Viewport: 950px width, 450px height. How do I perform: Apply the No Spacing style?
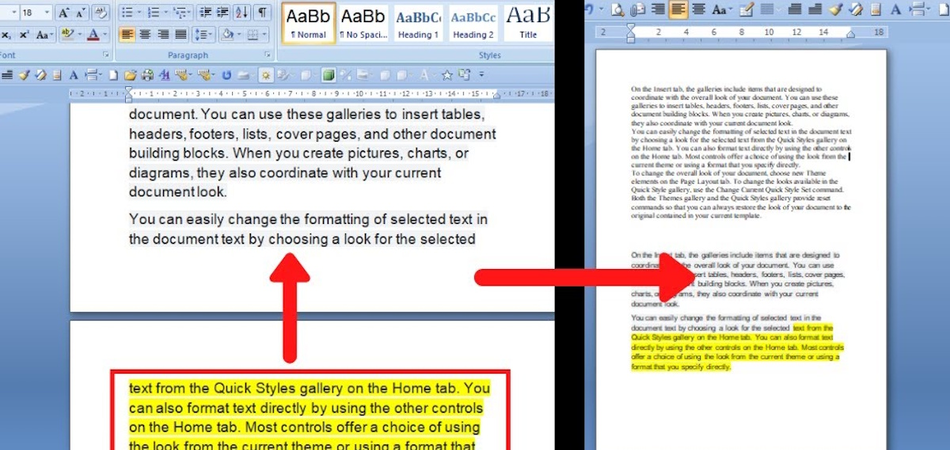tap(364, 24)
